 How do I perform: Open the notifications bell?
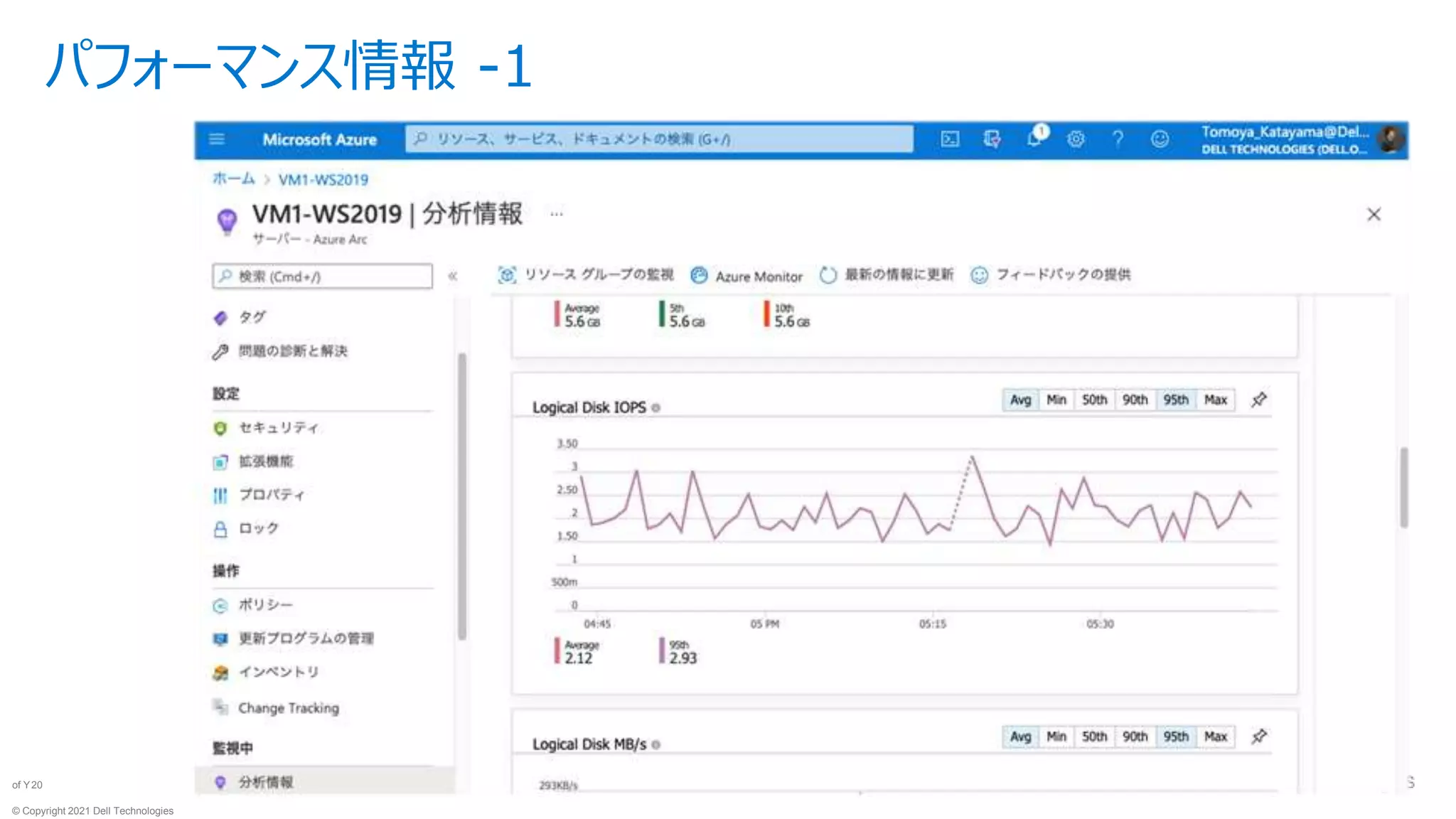click(x=1034, y=138)
